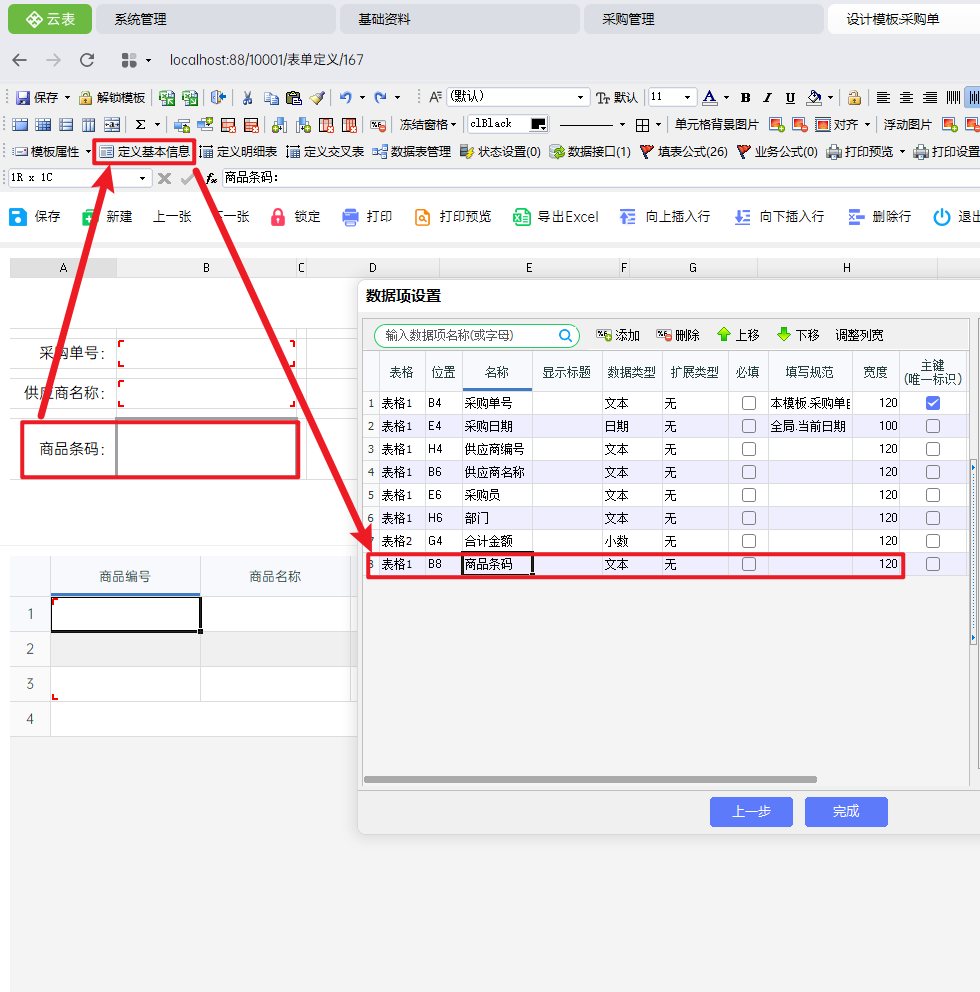Check required checkbox for 采购单号 row
Image resolution: width=980 pixels, height=992 pixels.
coord(748,403)
